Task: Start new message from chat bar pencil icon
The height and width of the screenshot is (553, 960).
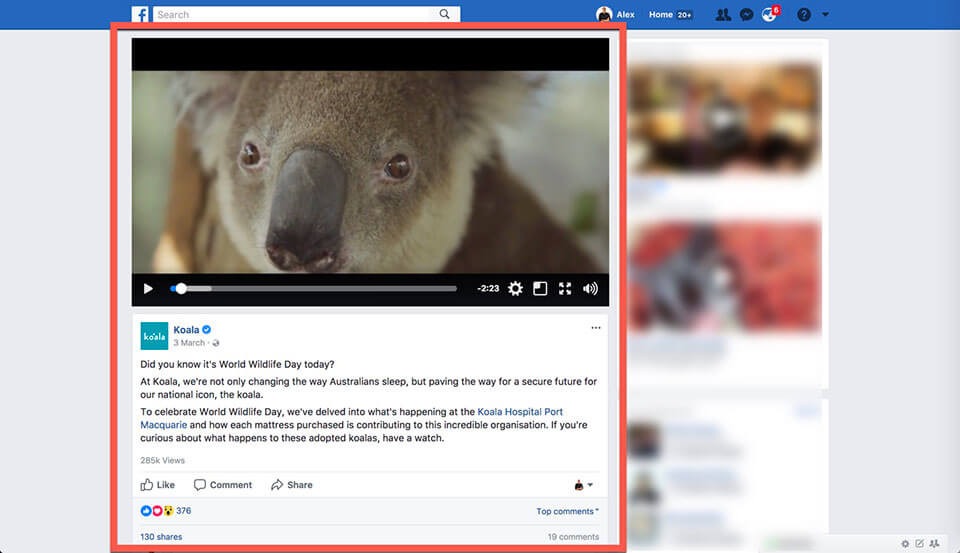Action: [x=920, y=543]
